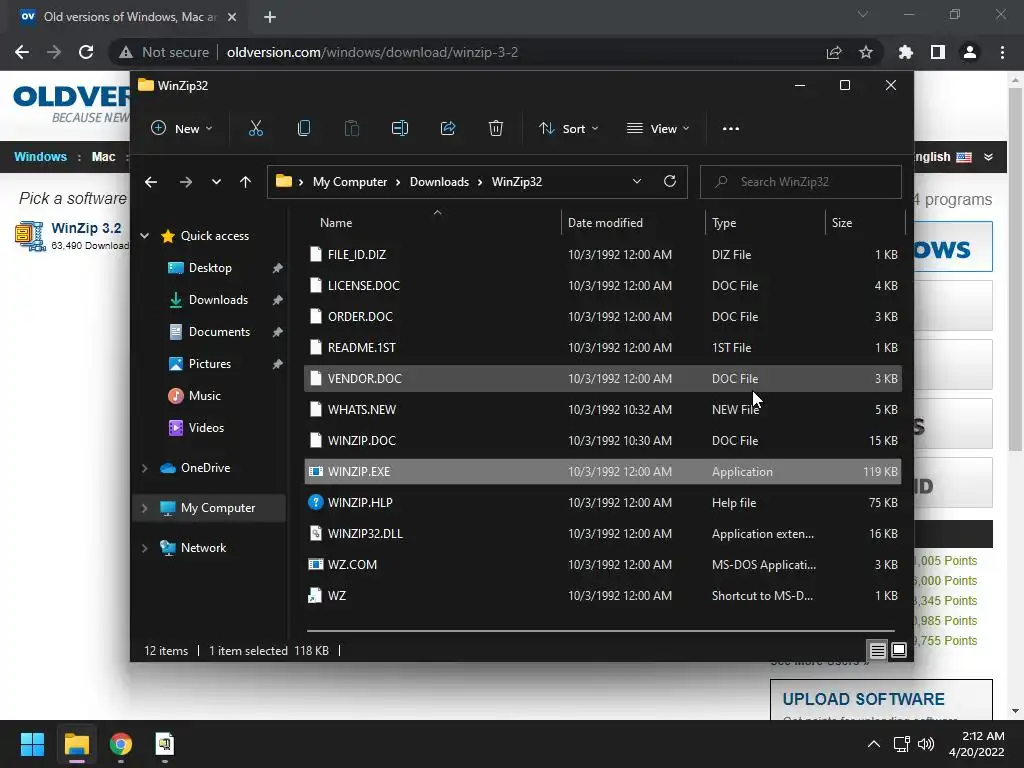Refresh the WinZip32 folder view
The height and width of the screenshot is (768, 1024).
[x=670, y=182]
